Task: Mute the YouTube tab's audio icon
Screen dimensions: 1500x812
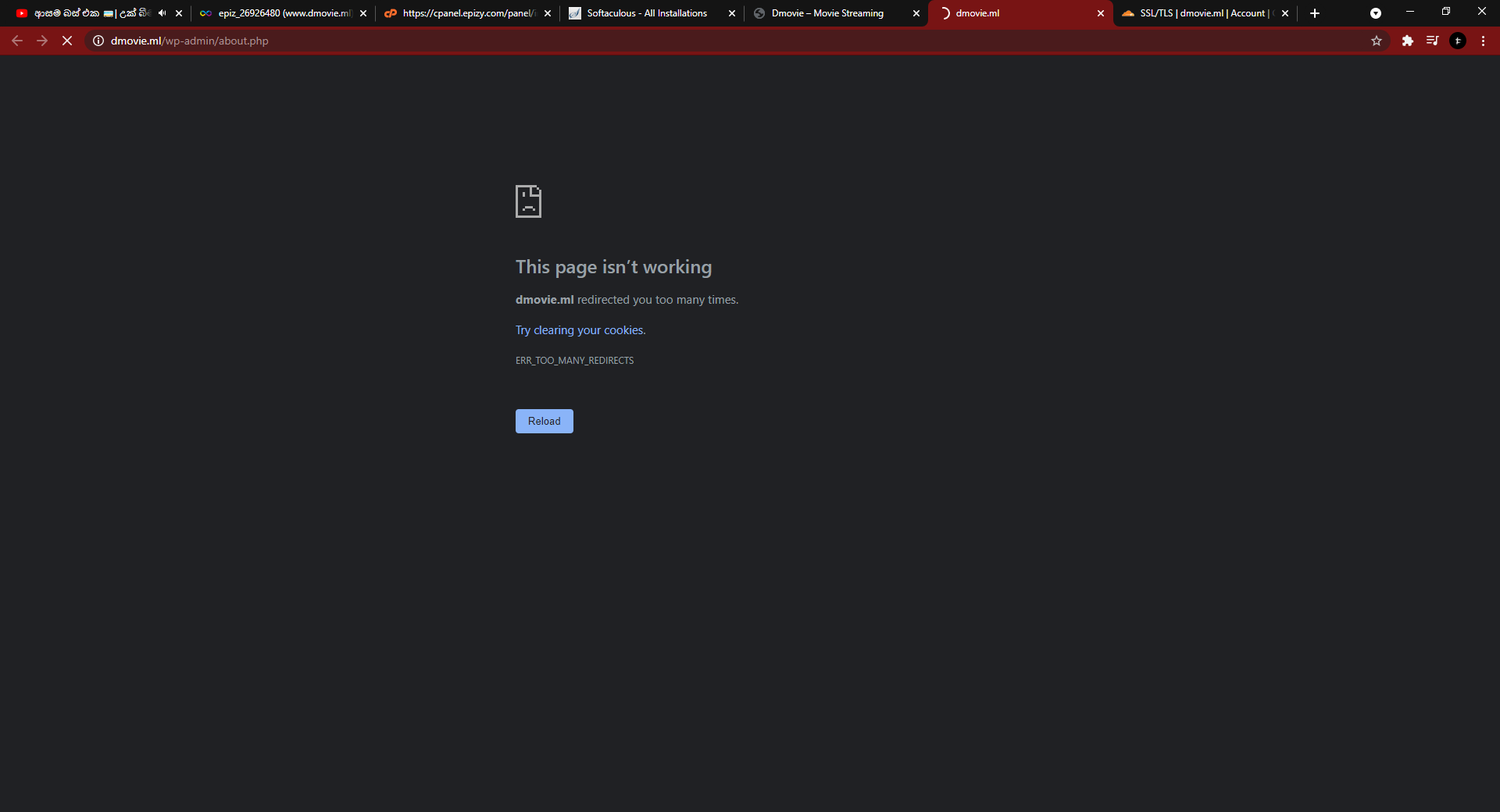Action: click(162, 13)
